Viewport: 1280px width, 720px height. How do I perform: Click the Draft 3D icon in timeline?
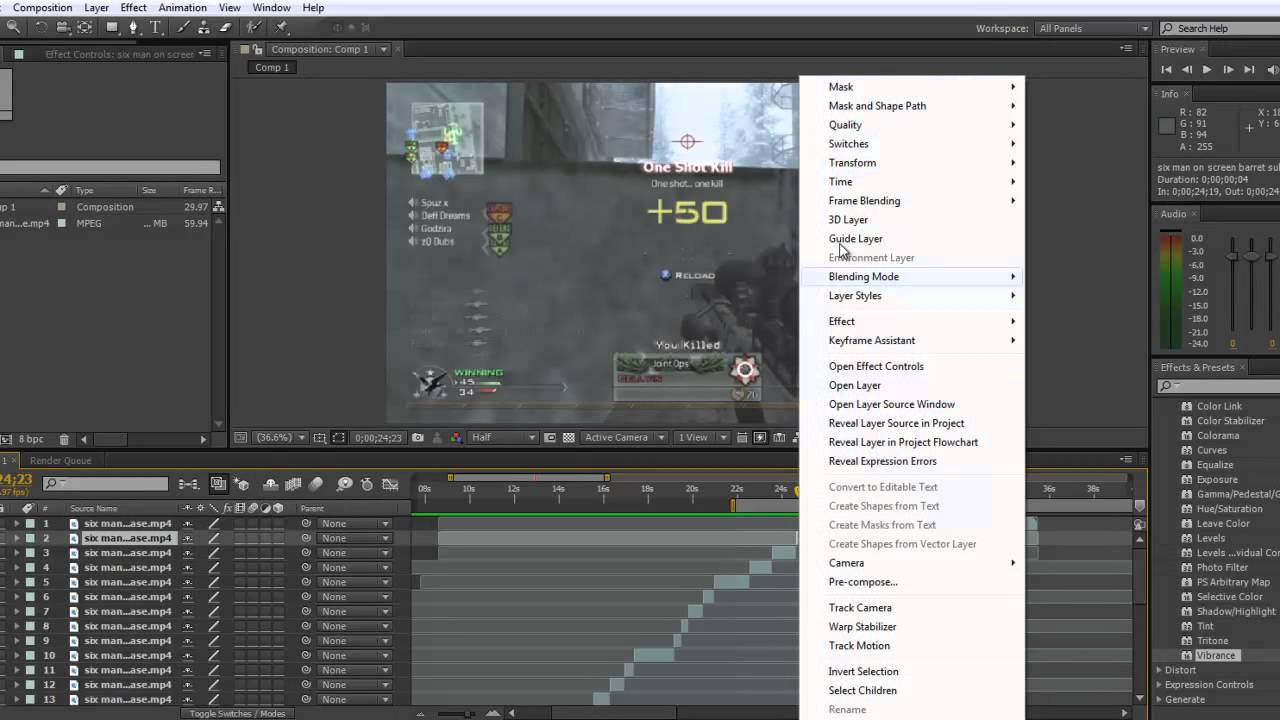241,484
